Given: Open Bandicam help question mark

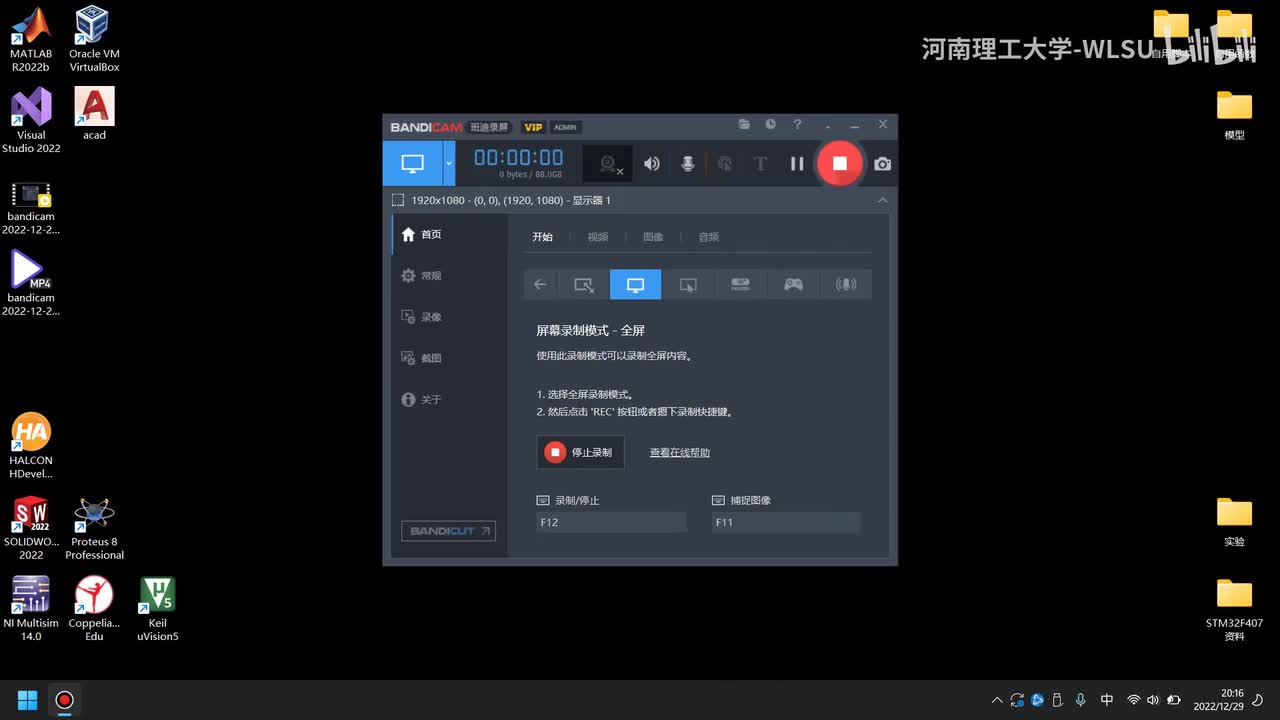Looking at the screenshot, I should pyautogui.click(x=797, y=125).
